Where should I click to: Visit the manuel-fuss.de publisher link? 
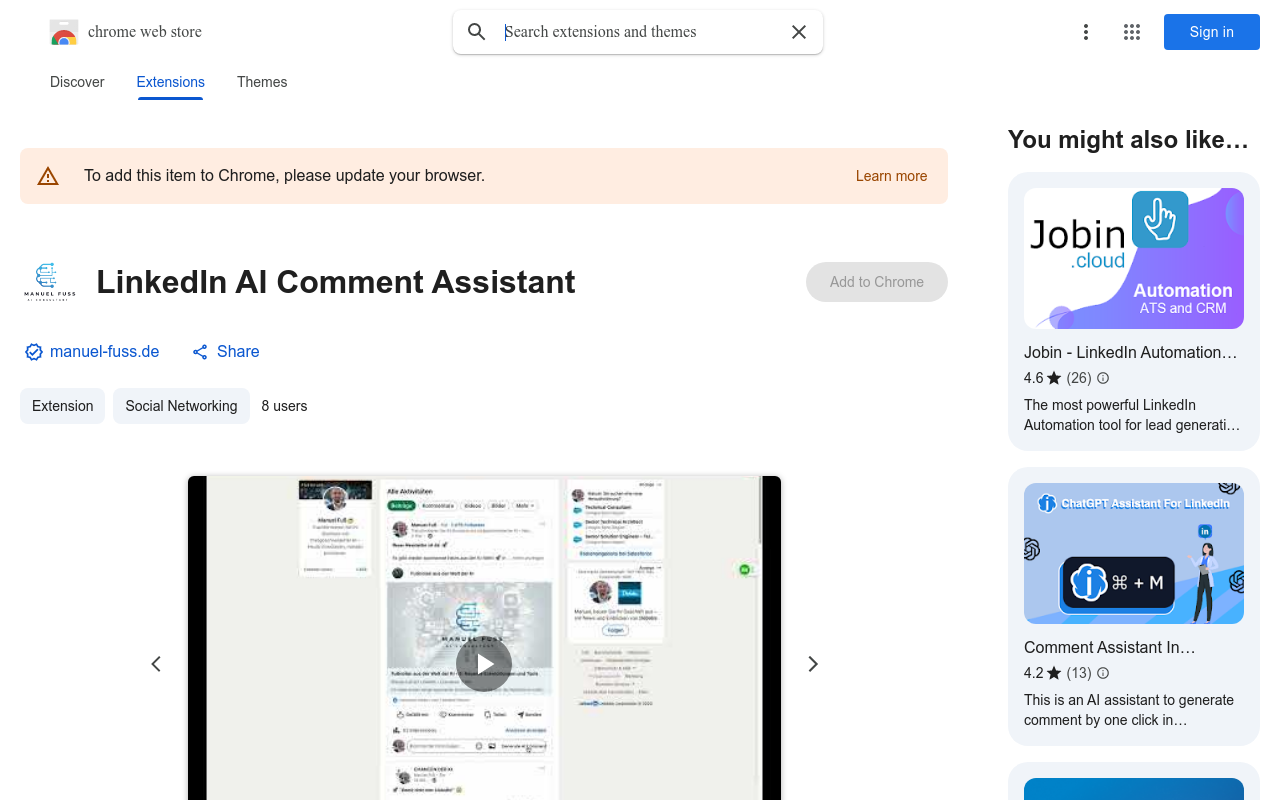(105, 352)
